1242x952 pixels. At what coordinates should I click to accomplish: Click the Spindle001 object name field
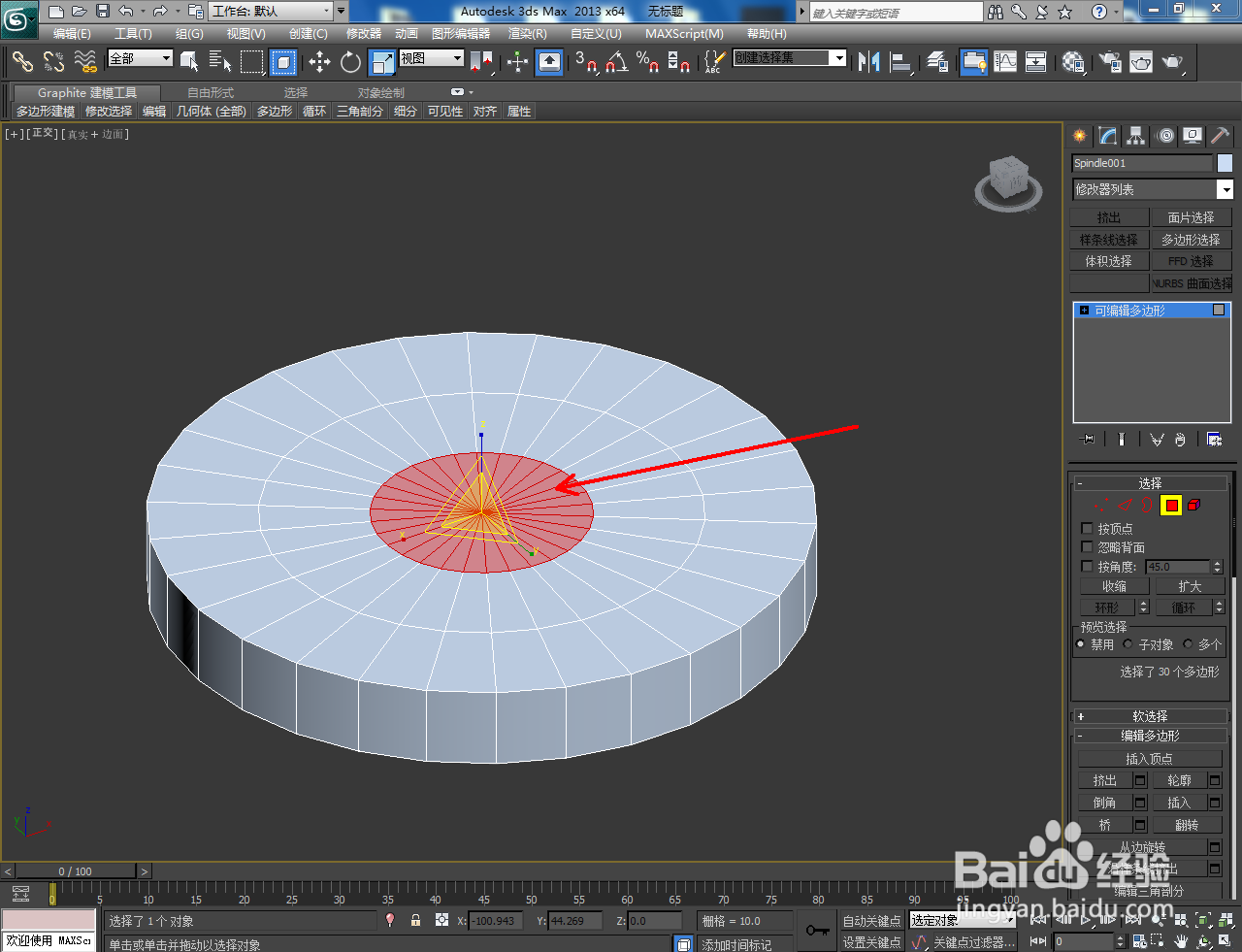coord(1142,163)
